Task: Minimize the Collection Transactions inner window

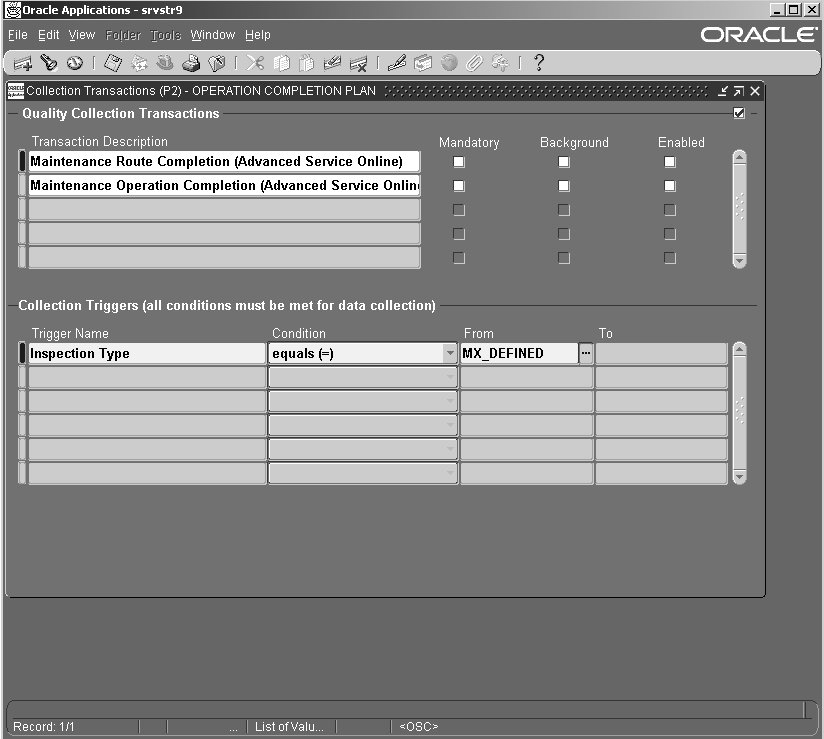Action: tap(724, 91)
